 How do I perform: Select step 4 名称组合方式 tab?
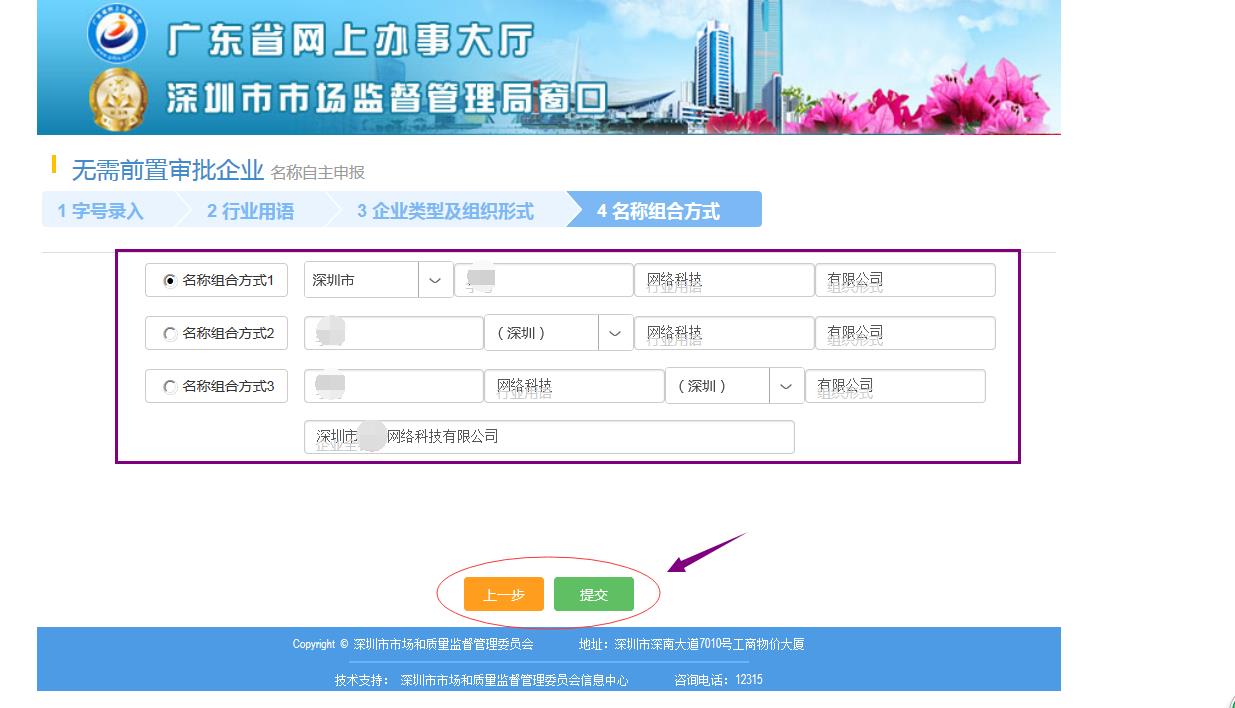tap(658, 211)
